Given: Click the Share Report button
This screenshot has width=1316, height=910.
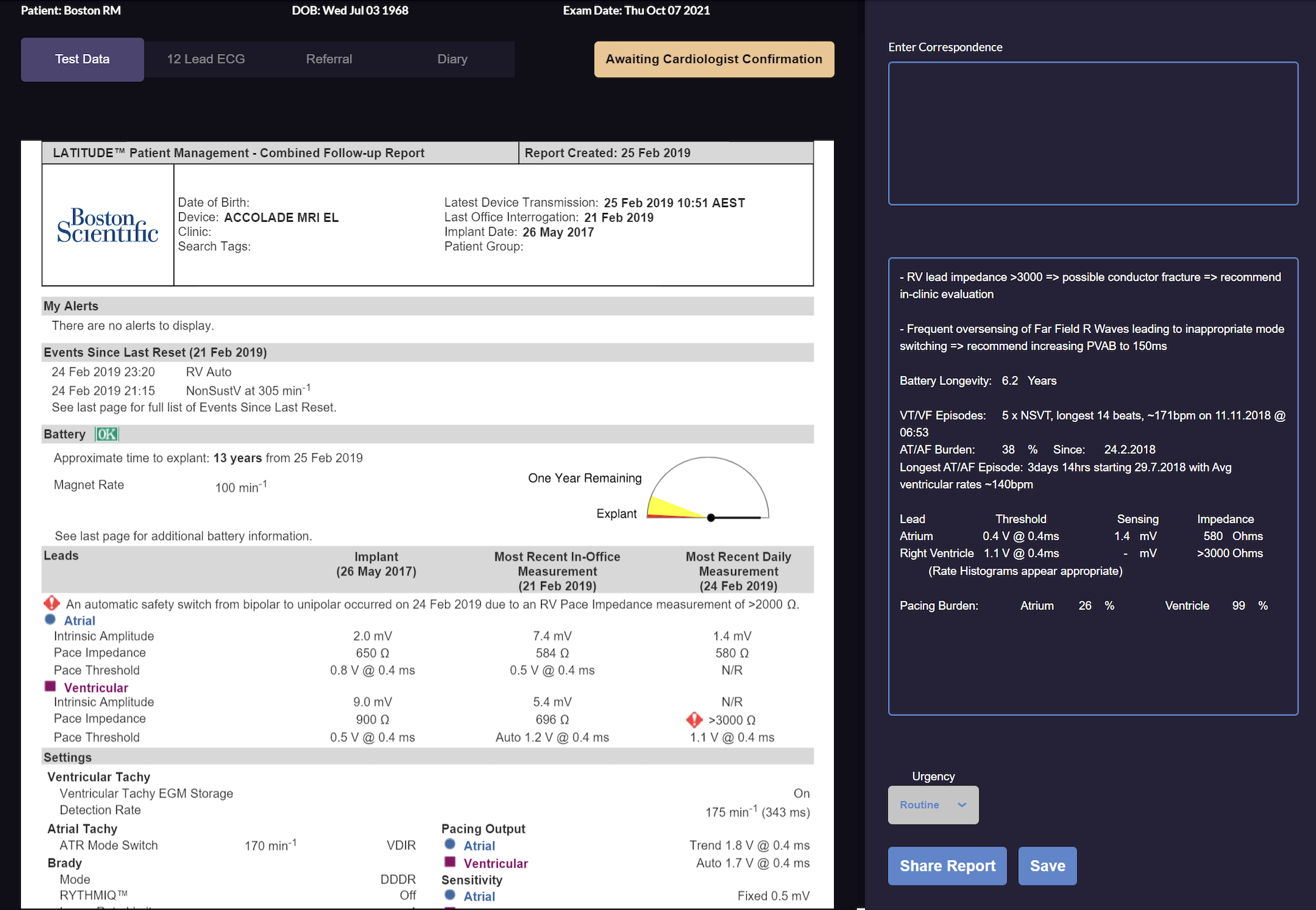Looking at the screenshot, I should tap(947, 866).
